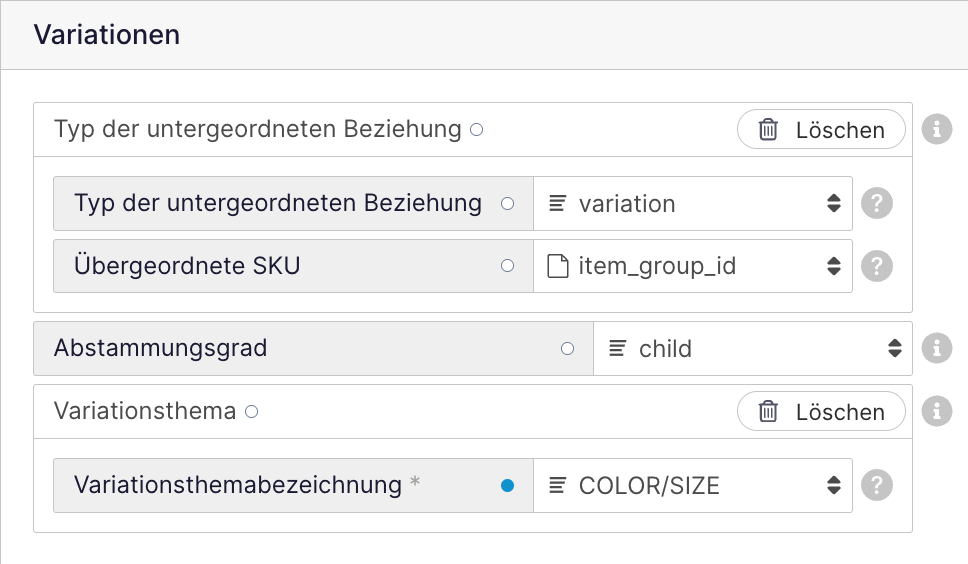This screenshot has width=968, height=564.
Task: Click the Variationen section header
Action: [107, 35]
